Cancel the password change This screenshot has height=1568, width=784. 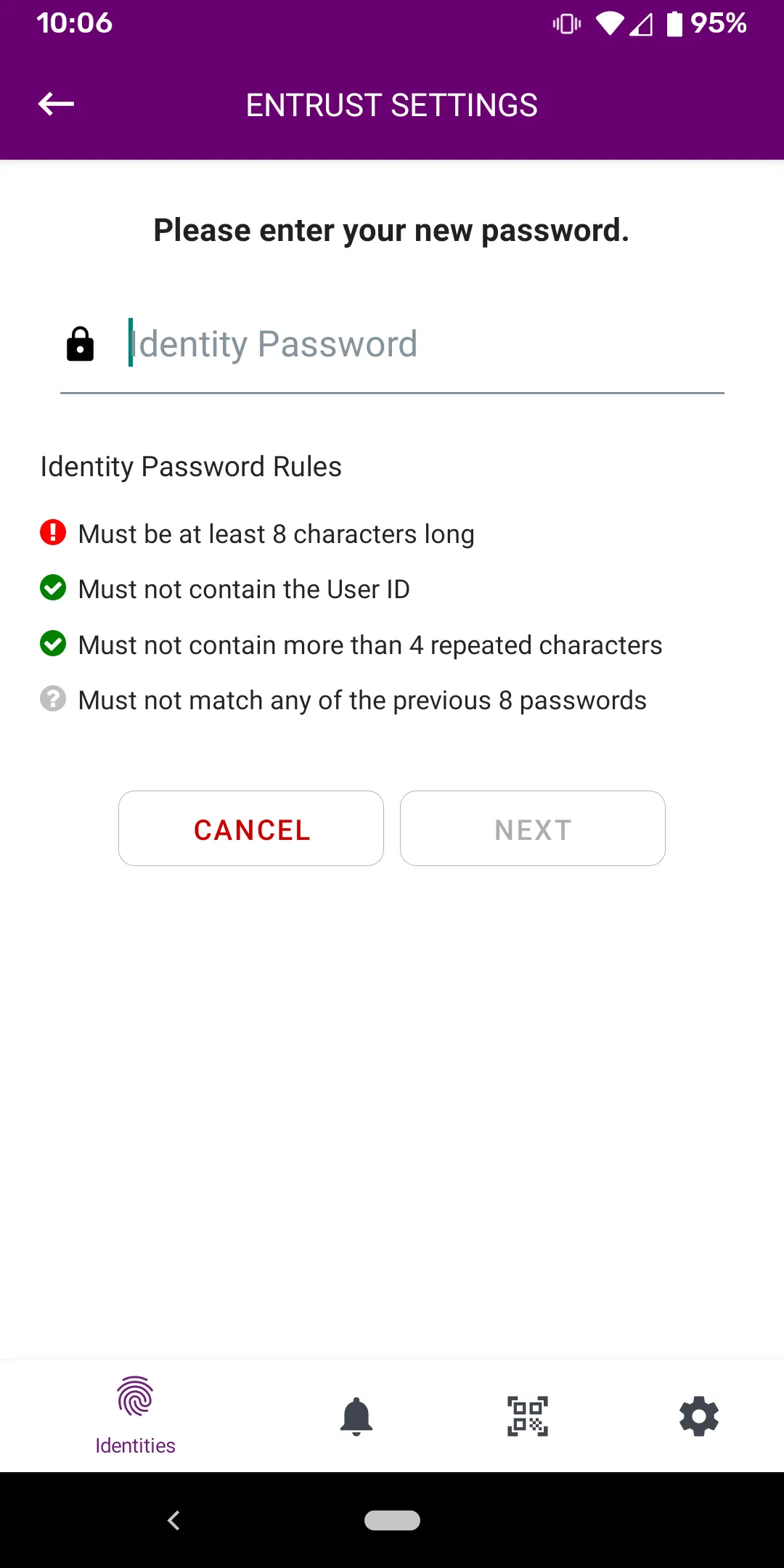click(251, 828)
